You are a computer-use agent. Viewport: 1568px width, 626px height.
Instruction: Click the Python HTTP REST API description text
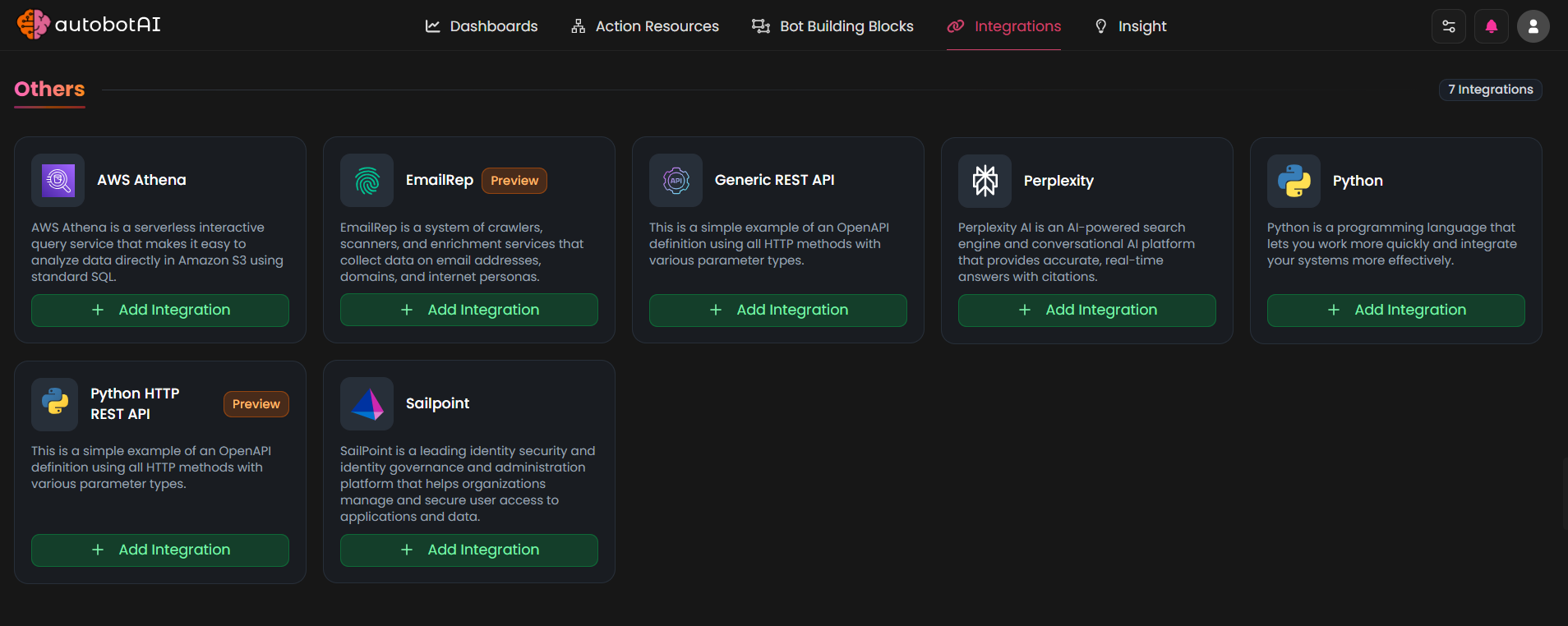coord(151,467)
